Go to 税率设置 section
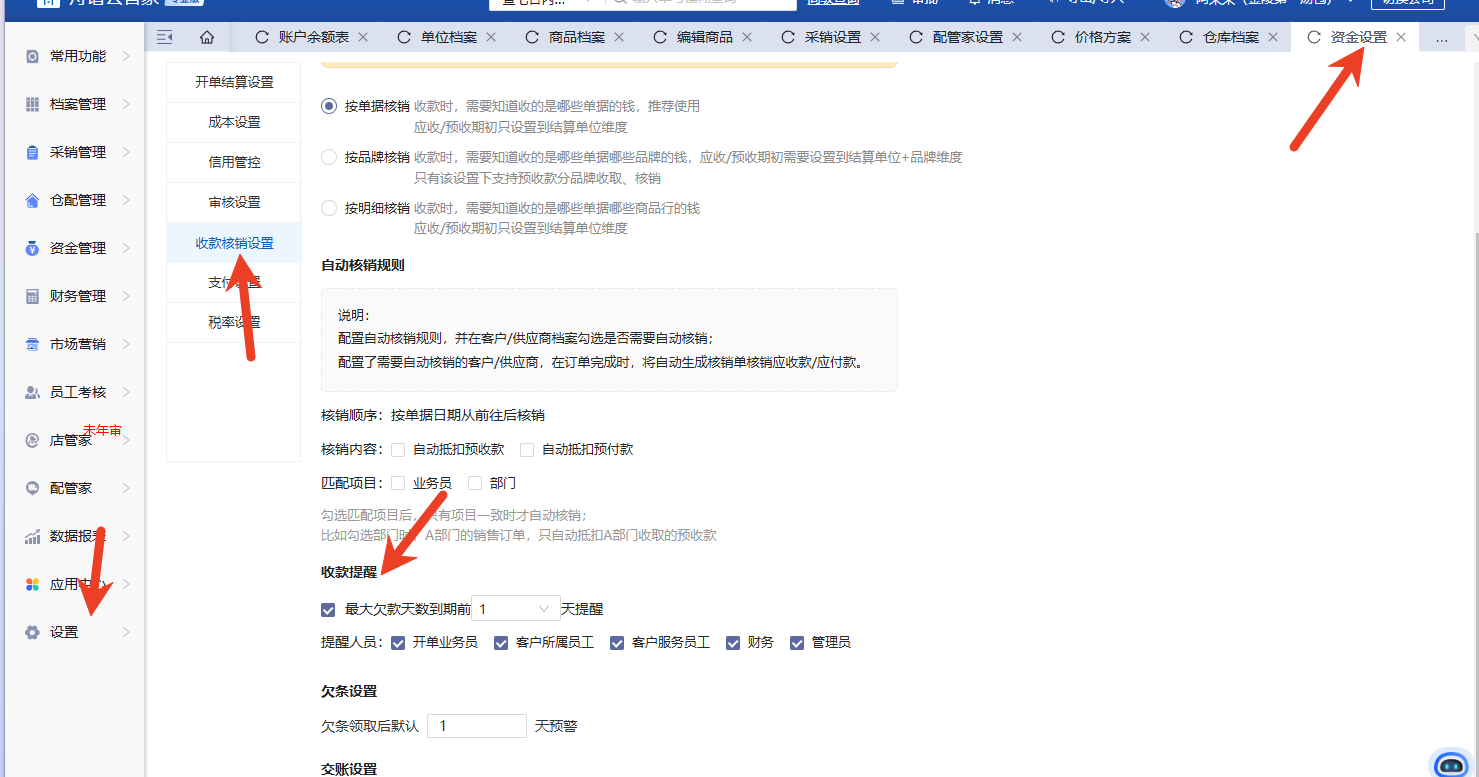 (x=234, y=322)
